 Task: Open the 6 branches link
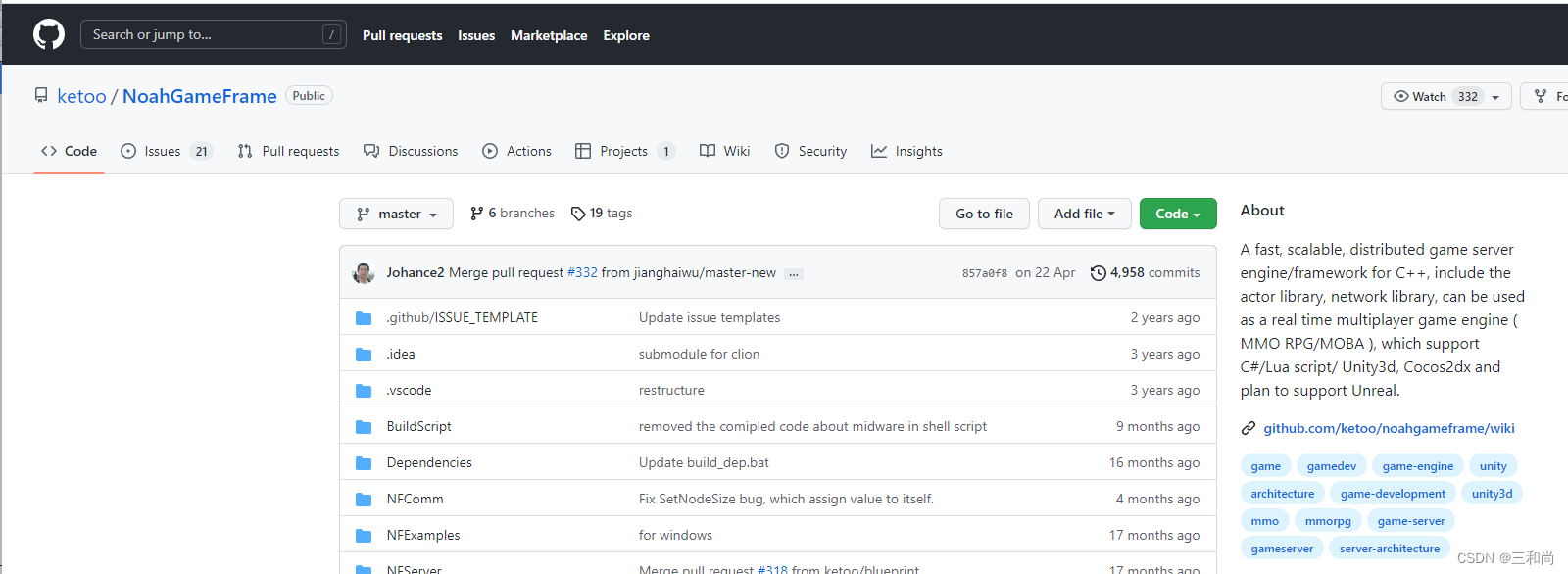tap(513, 214)
